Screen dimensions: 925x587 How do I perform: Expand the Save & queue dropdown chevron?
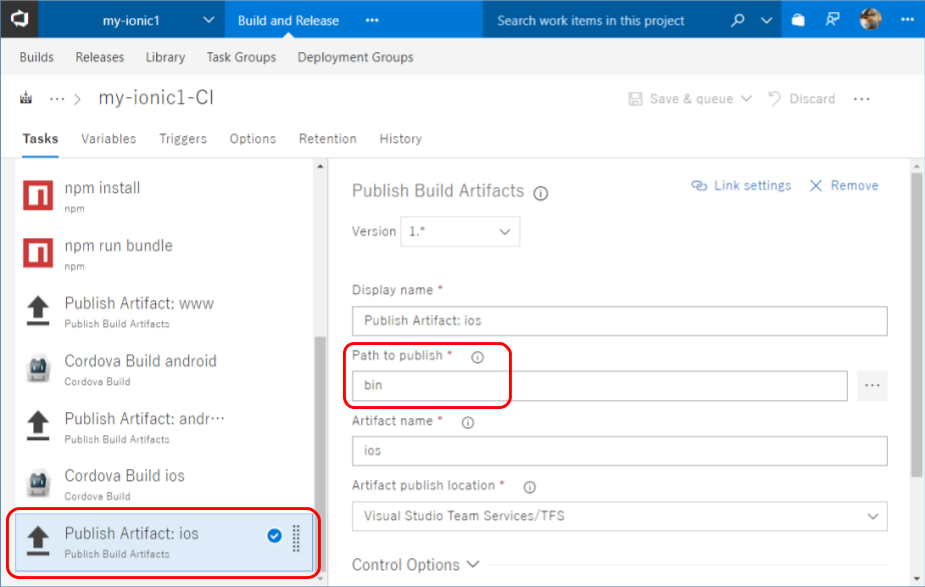[x=746, y=99]
